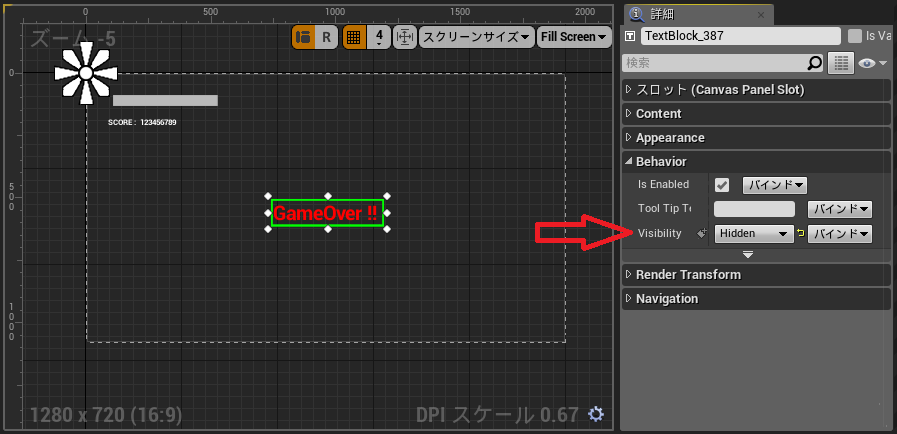Open the eye view options dropdown
Screen dimensions: 897x434
872,63
